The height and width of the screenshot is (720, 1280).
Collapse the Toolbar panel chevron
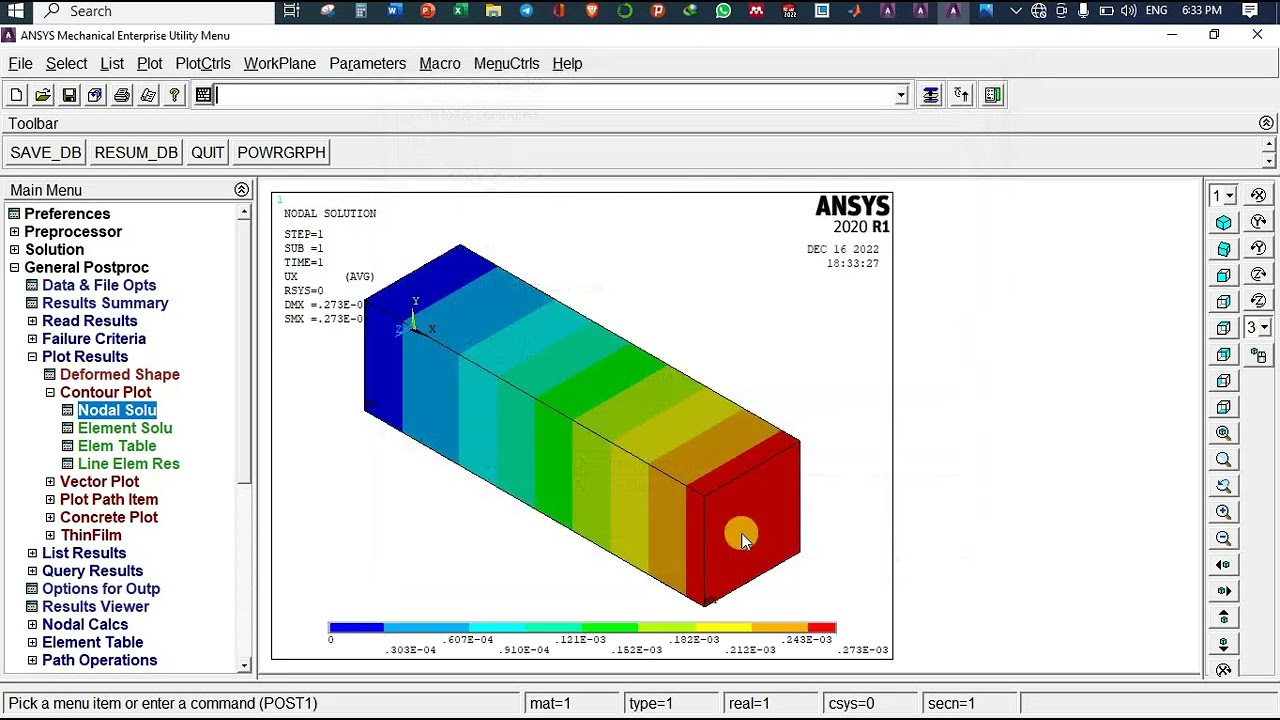[1266, 123]
